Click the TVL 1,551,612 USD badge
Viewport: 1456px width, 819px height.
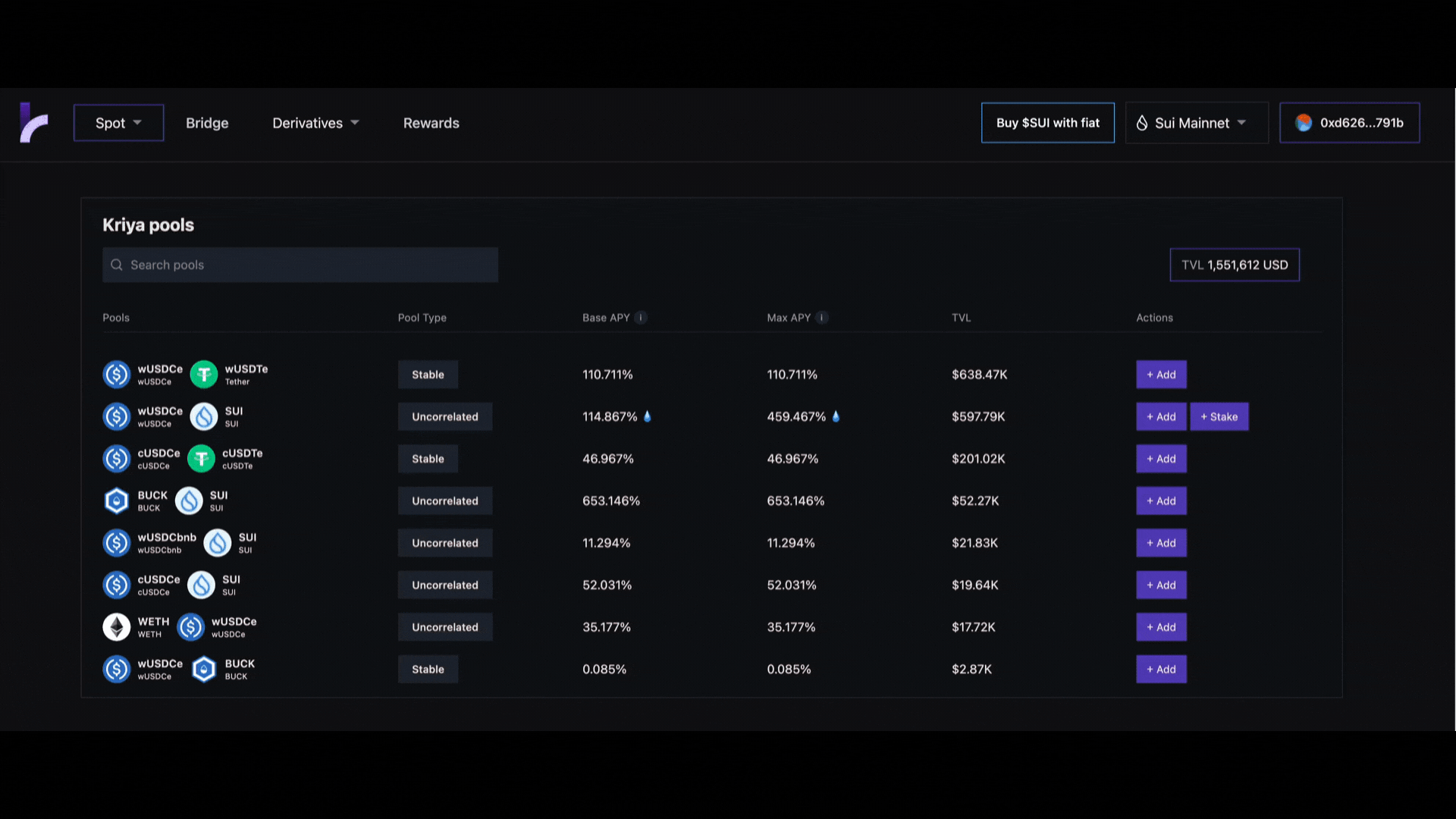(1234, 265)
